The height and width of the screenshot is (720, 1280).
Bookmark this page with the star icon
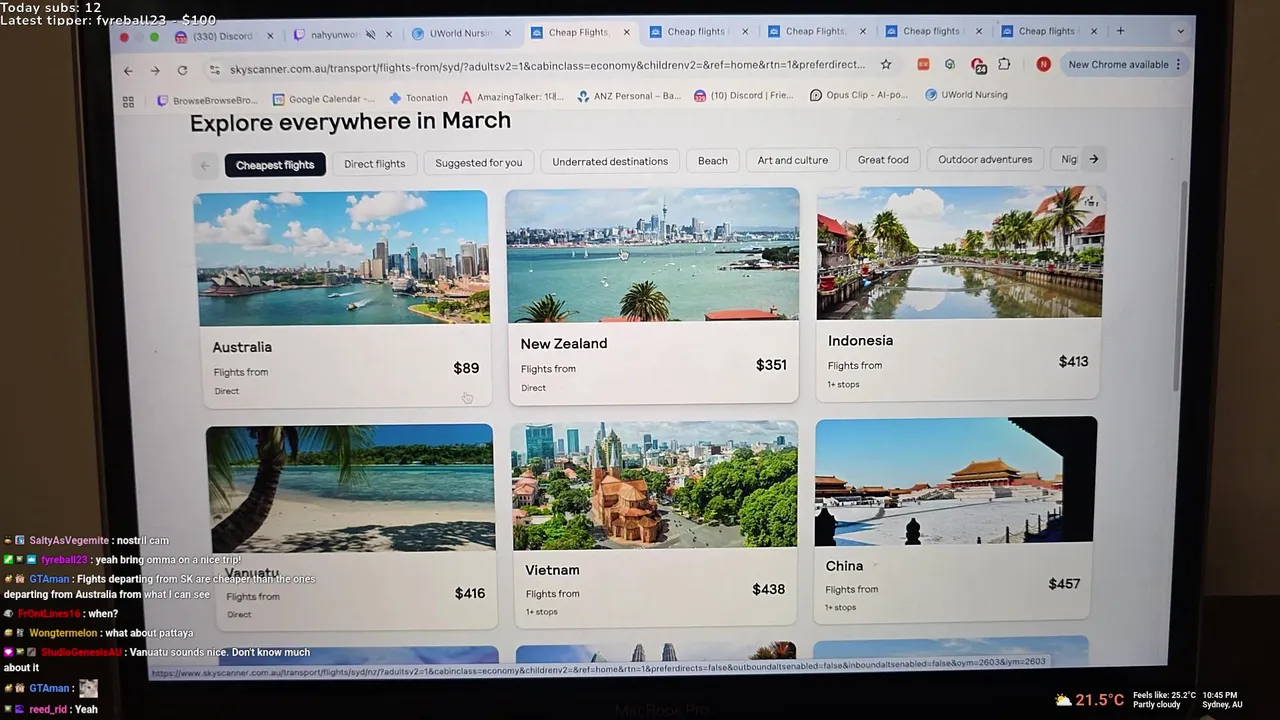886,64
